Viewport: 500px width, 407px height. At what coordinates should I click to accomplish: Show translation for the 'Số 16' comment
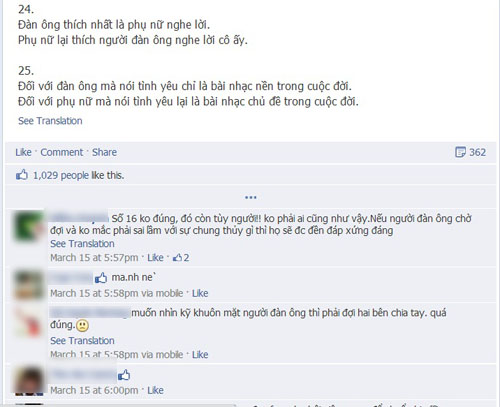coord(82,244)
